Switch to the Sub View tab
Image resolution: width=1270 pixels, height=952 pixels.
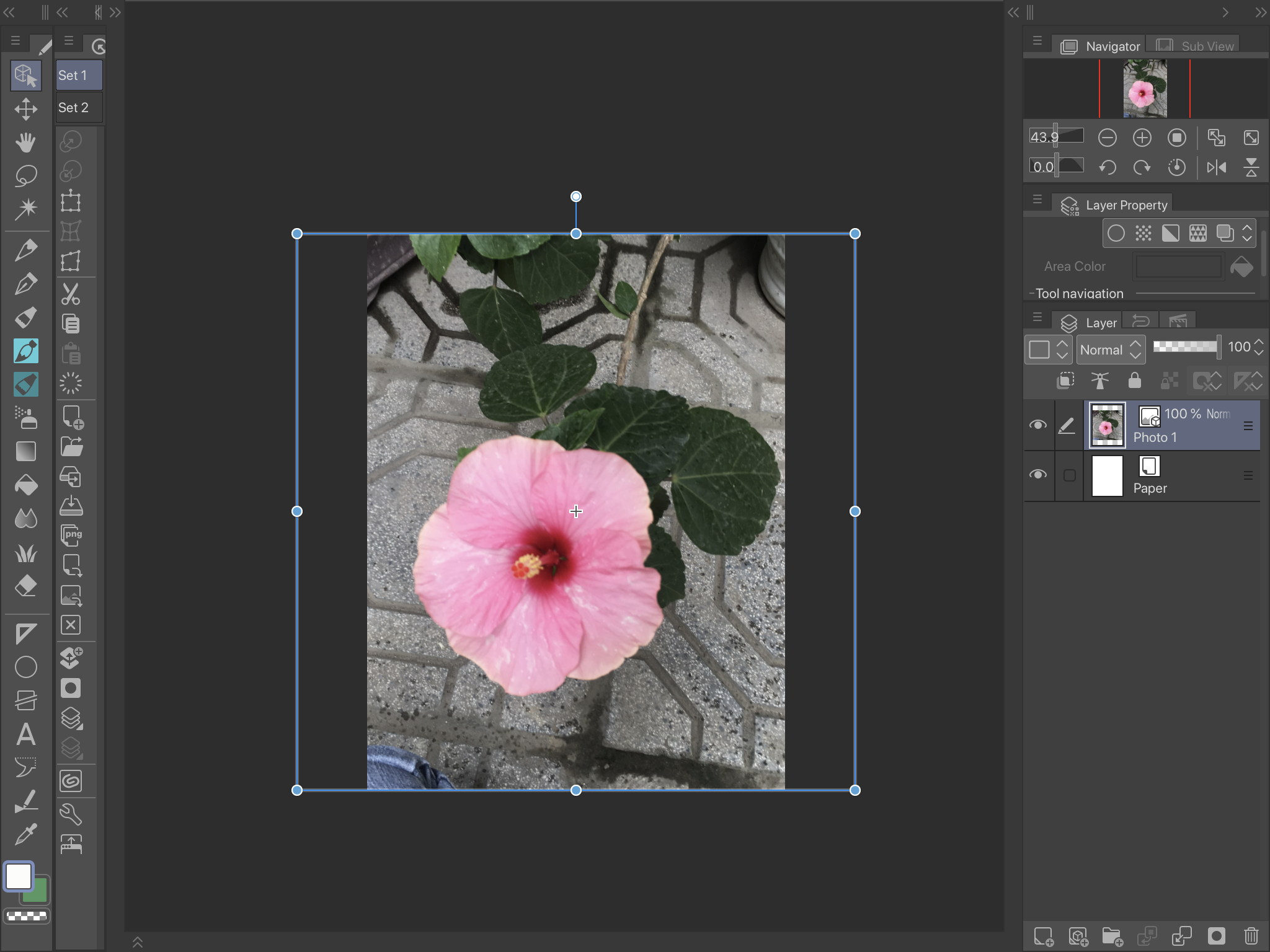click(x=1196, y=46)
